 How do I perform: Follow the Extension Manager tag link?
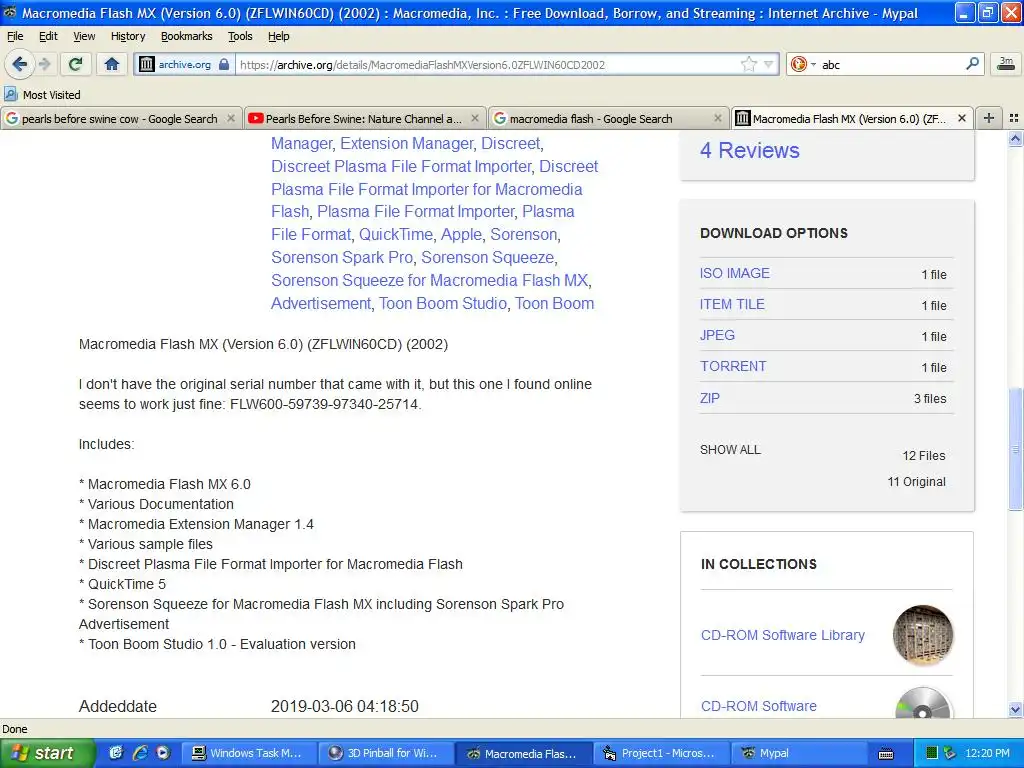pyautogui.click(x=407, y=144)
